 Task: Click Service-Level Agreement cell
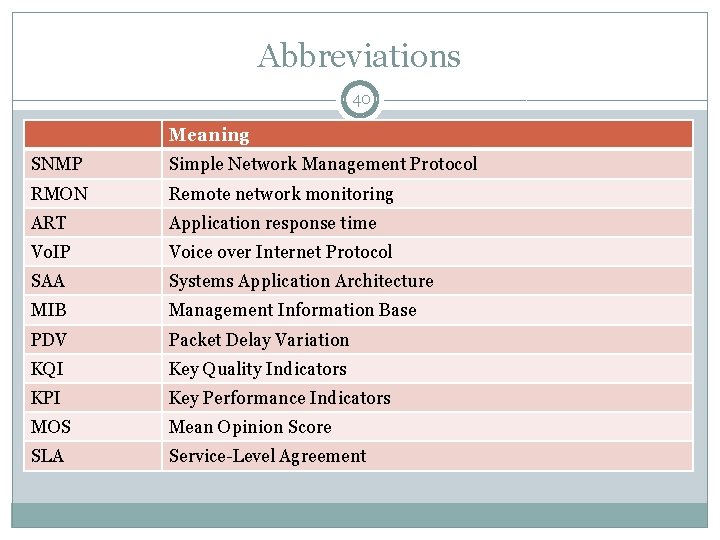(267, 456)
